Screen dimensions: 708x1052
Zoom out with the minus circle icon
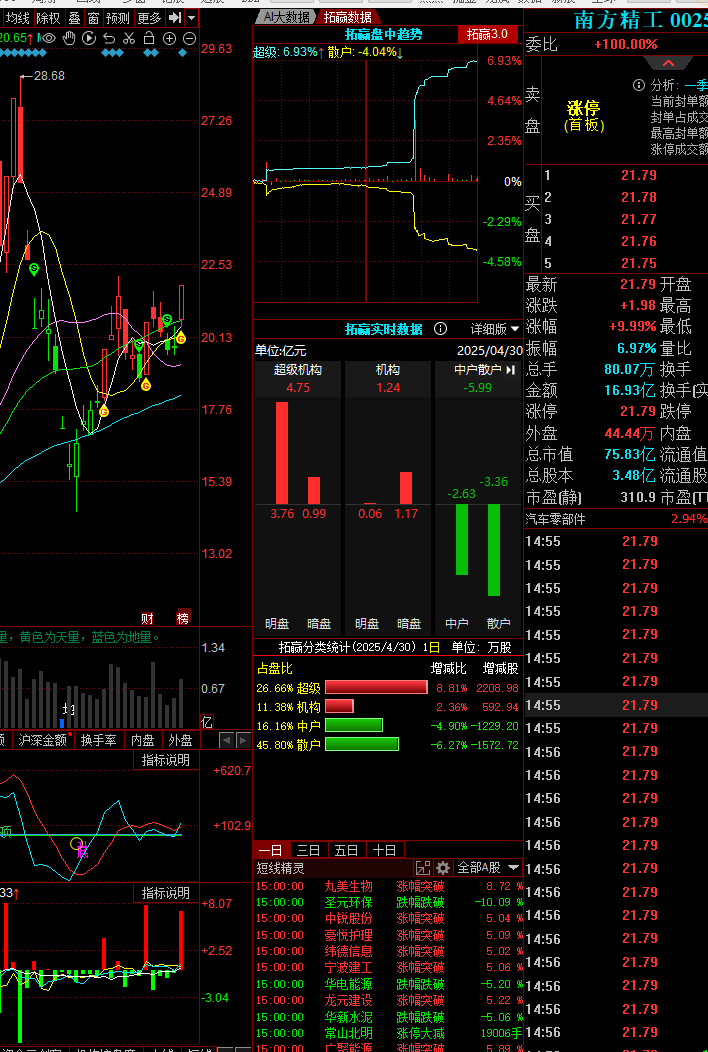(189, 38)
